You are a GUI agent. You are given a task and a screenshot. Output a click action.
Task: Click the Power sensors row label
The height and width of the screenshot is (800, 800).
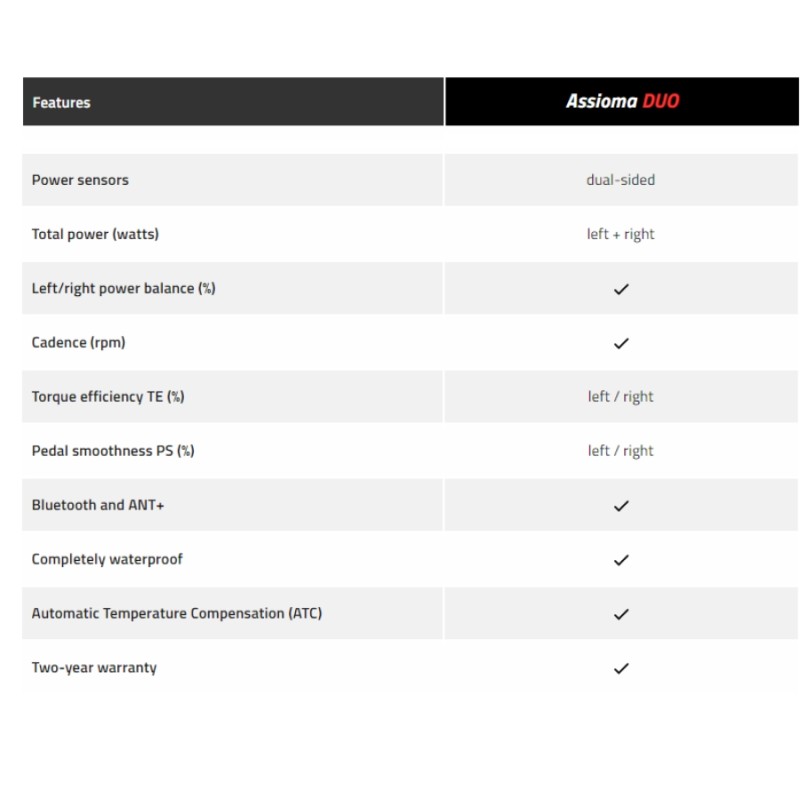click(x=80, y=180)
